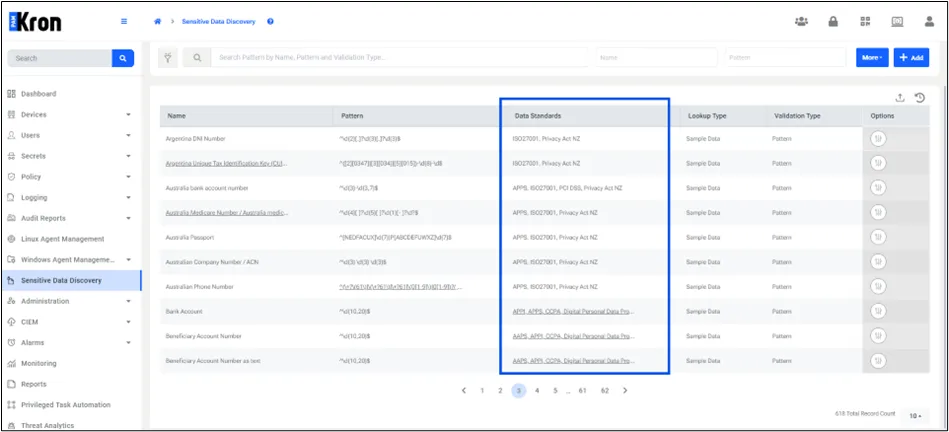Select Sensitive Data Discovery in sidebar
The image size is (949, 432).
(70, 281)
